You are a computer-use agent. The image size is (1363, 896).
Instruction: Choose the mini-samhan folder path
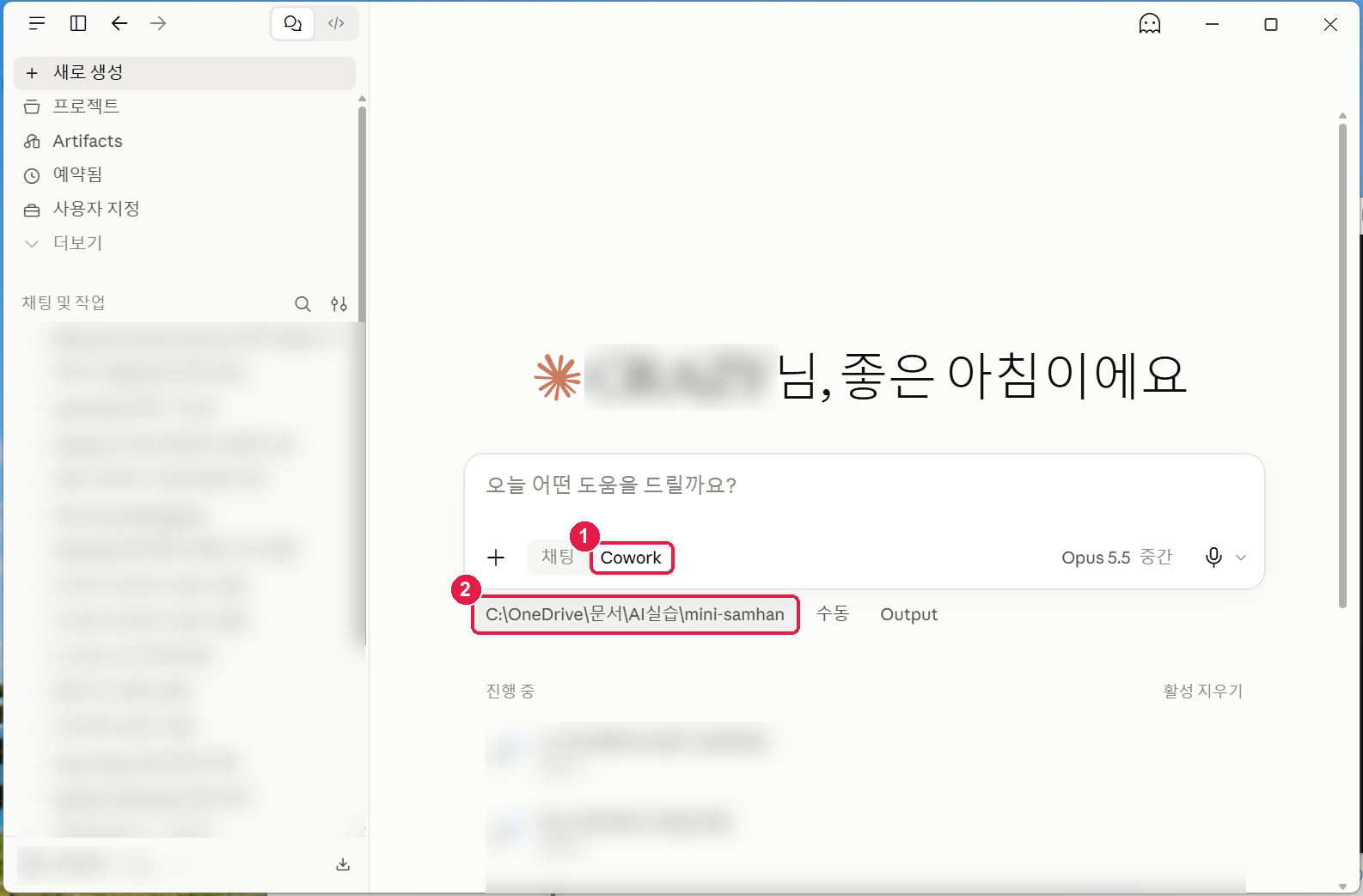pos(635,614)
